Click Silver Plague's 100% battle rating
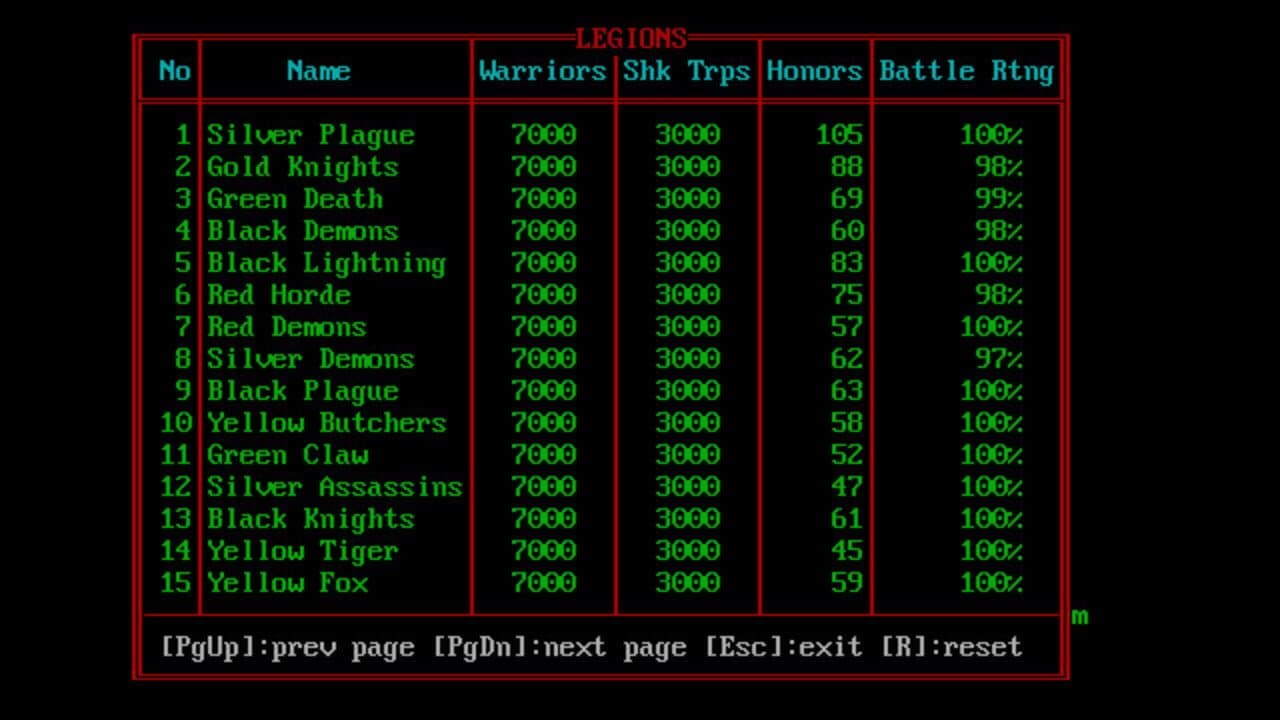Screen dimensions: 1280x720 [x=991, y=135]
